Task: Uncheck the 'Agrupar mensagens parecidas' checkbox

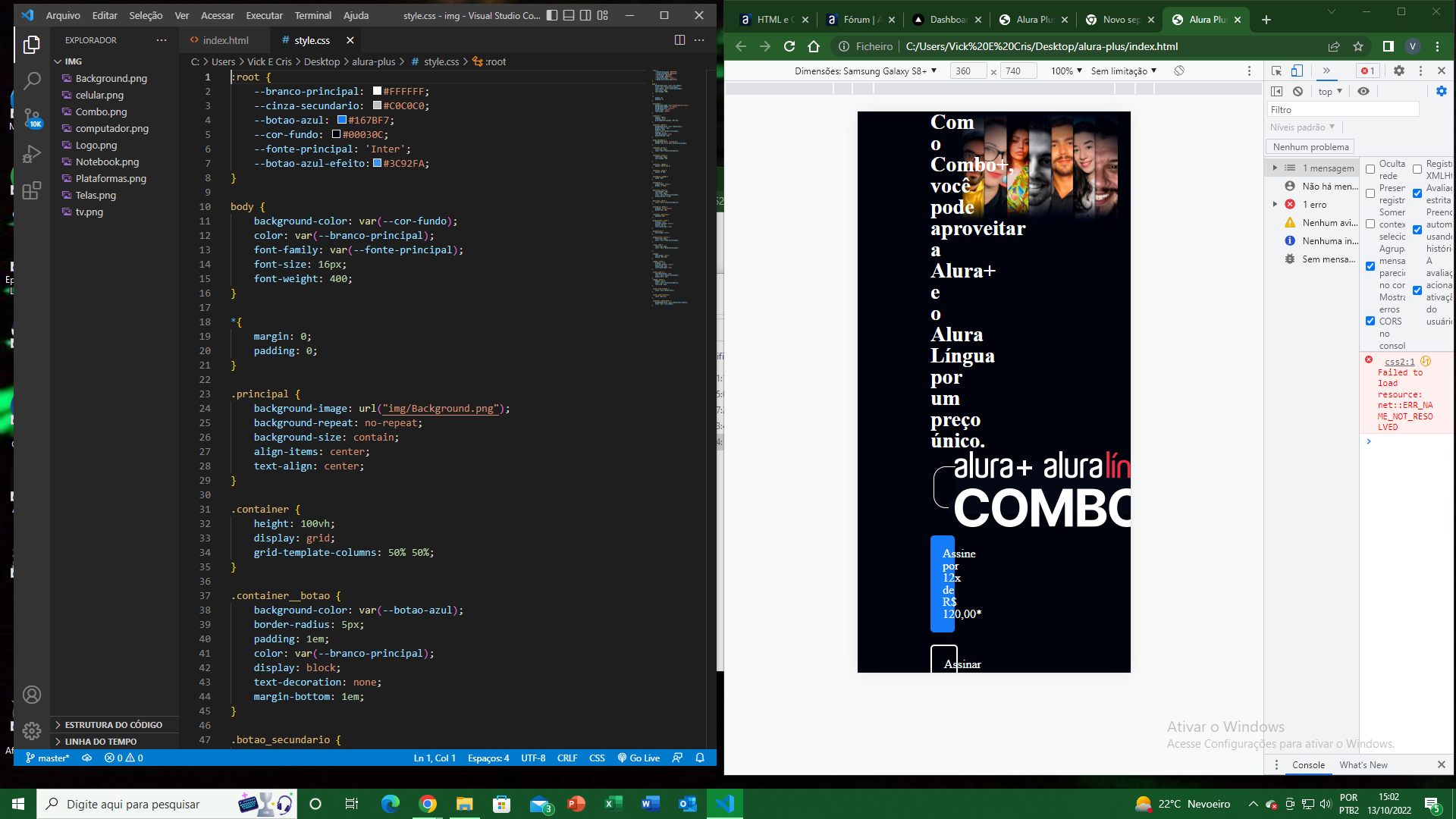Action: coord(1370,266)
